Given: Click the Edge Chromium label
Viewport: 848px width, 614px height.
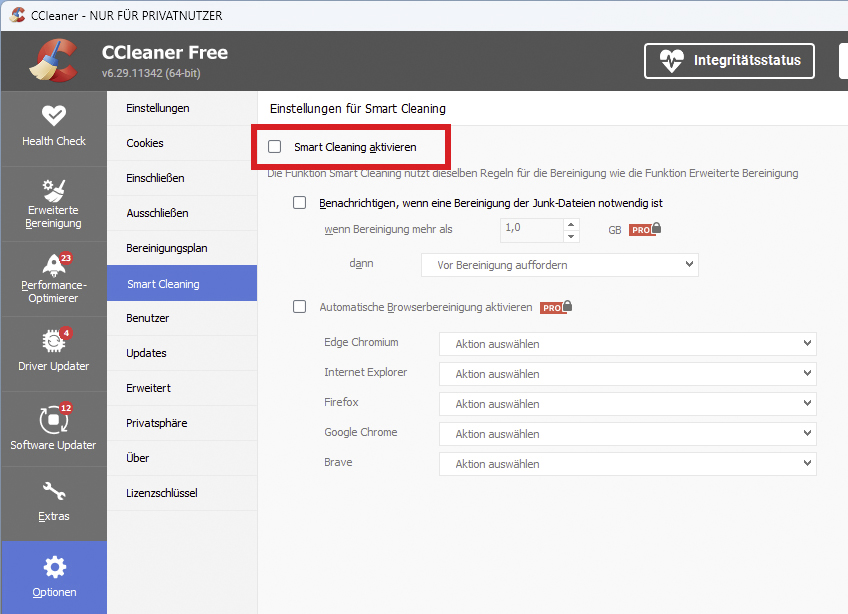Looking at the screenshot, I should [x=361, y=342].
